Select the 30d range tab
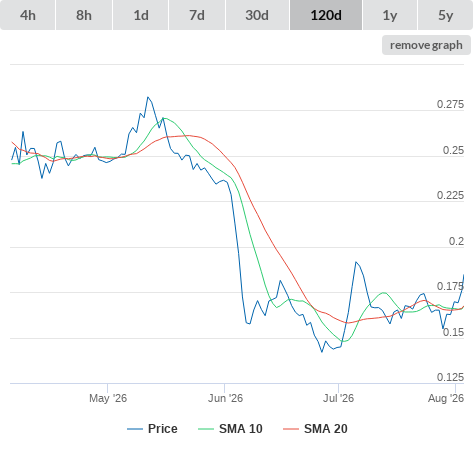Image resolution: width=474 pixels, height=455 pixels. click(x=257, y=15)
